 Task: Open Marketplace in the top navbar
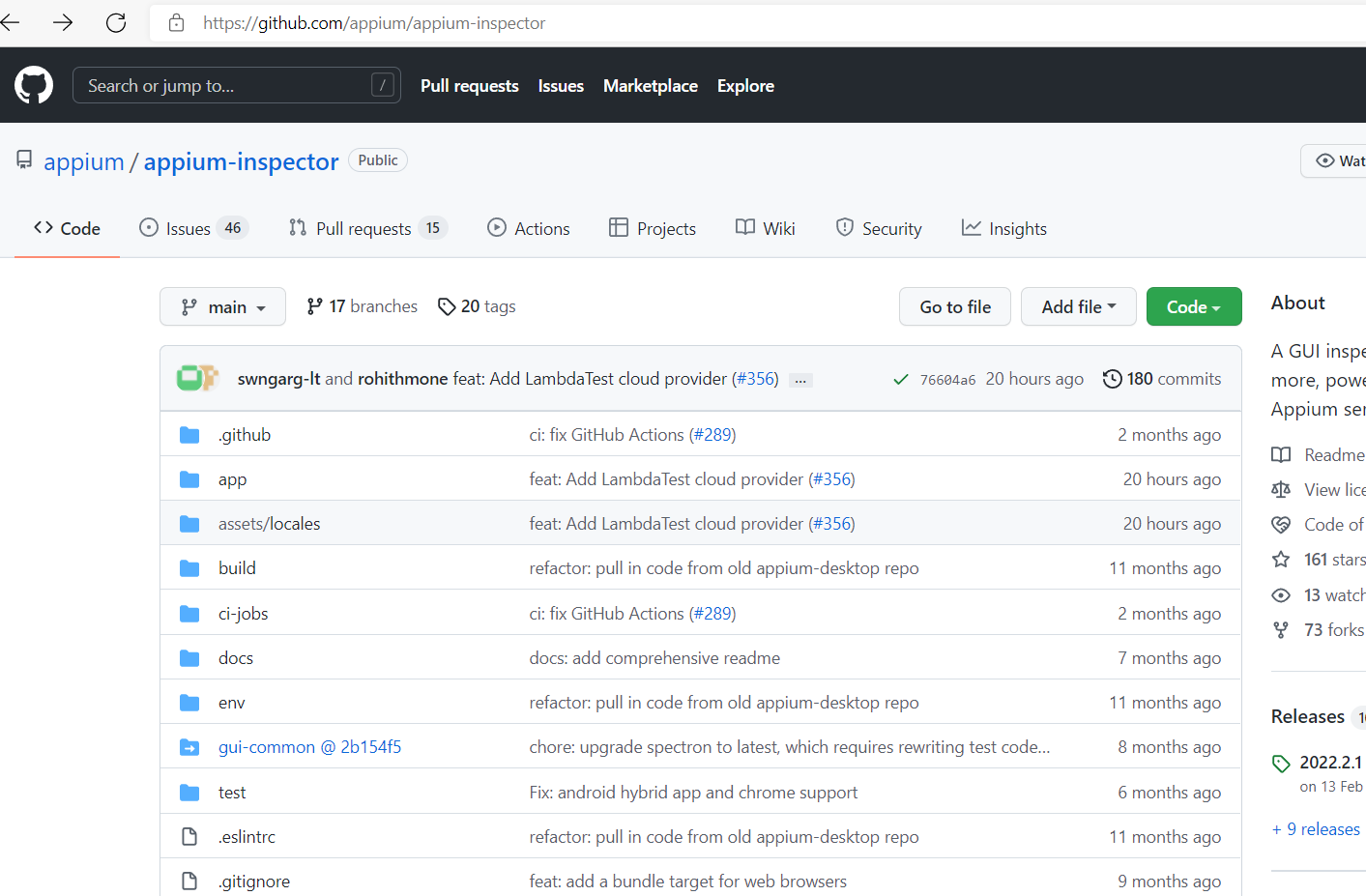[x=651, y=85]
